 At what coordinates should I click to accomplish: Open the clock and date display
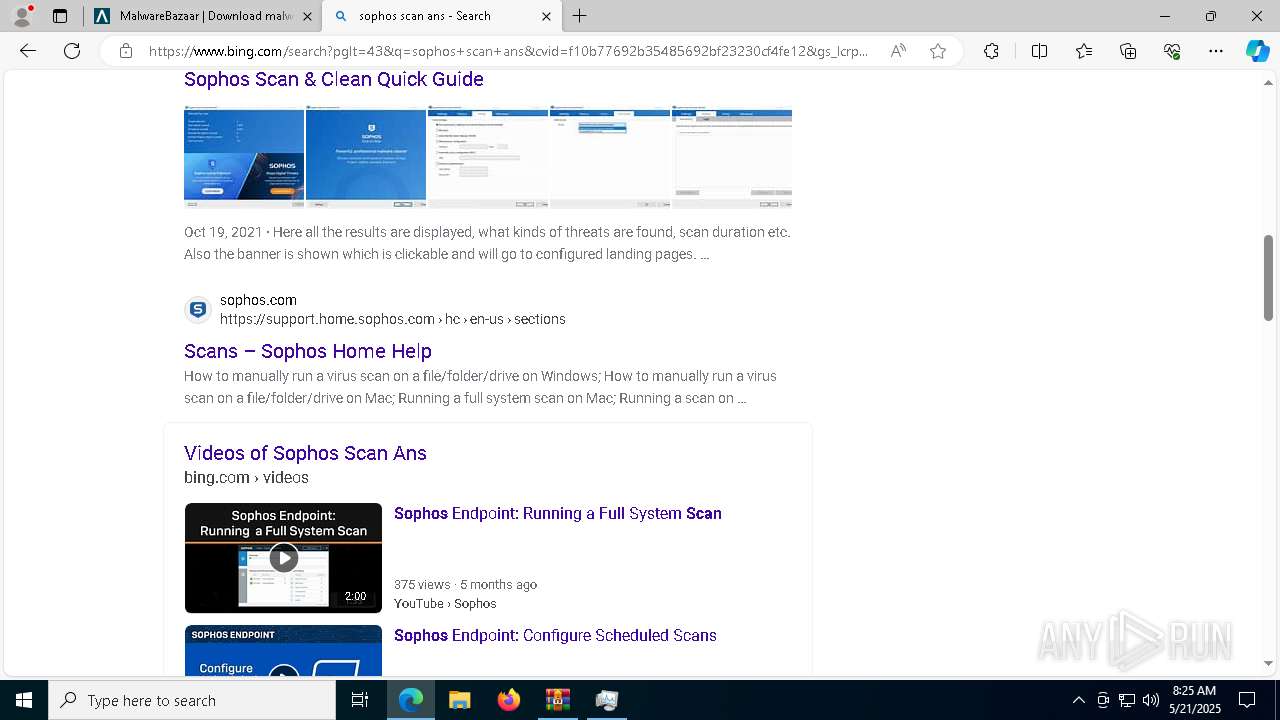coord(1194,700)
